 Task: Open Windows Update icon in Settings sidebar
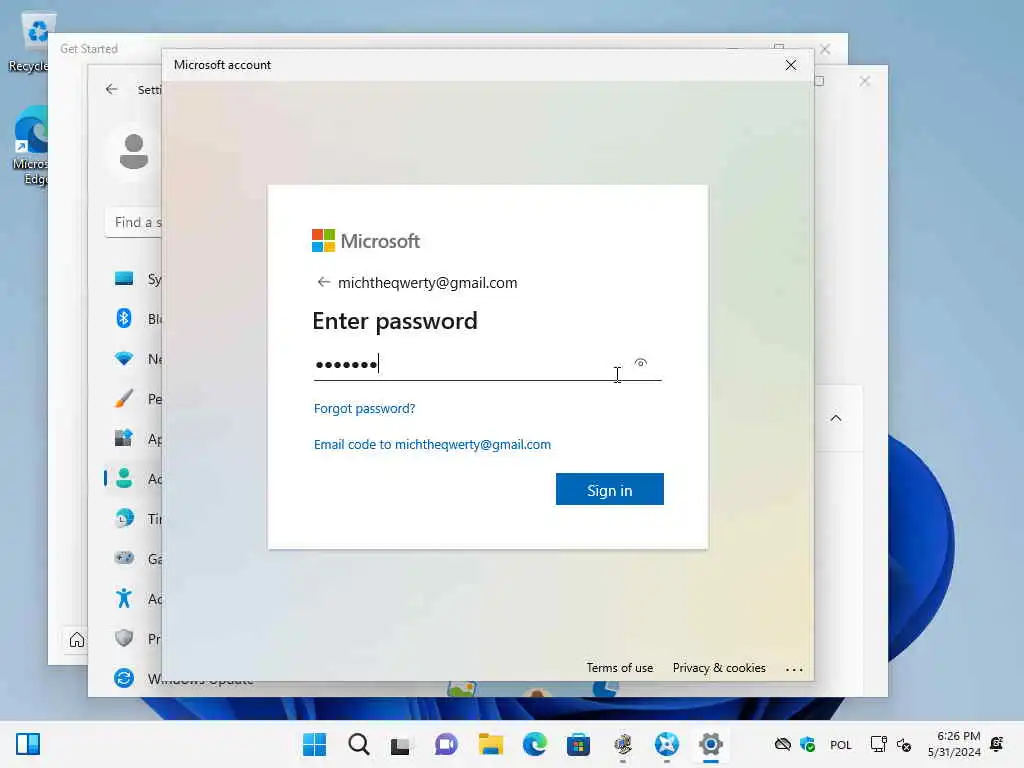coord(124,678)
